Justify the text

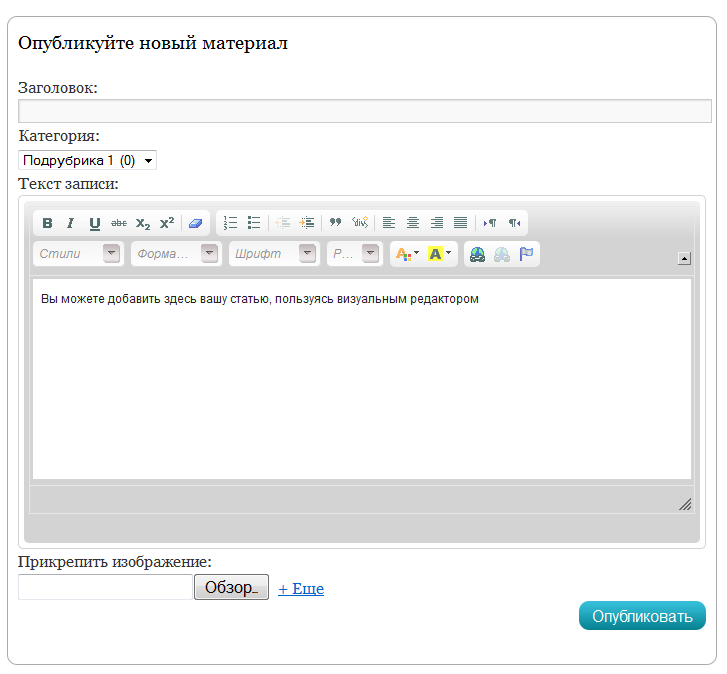click(460, 223)
